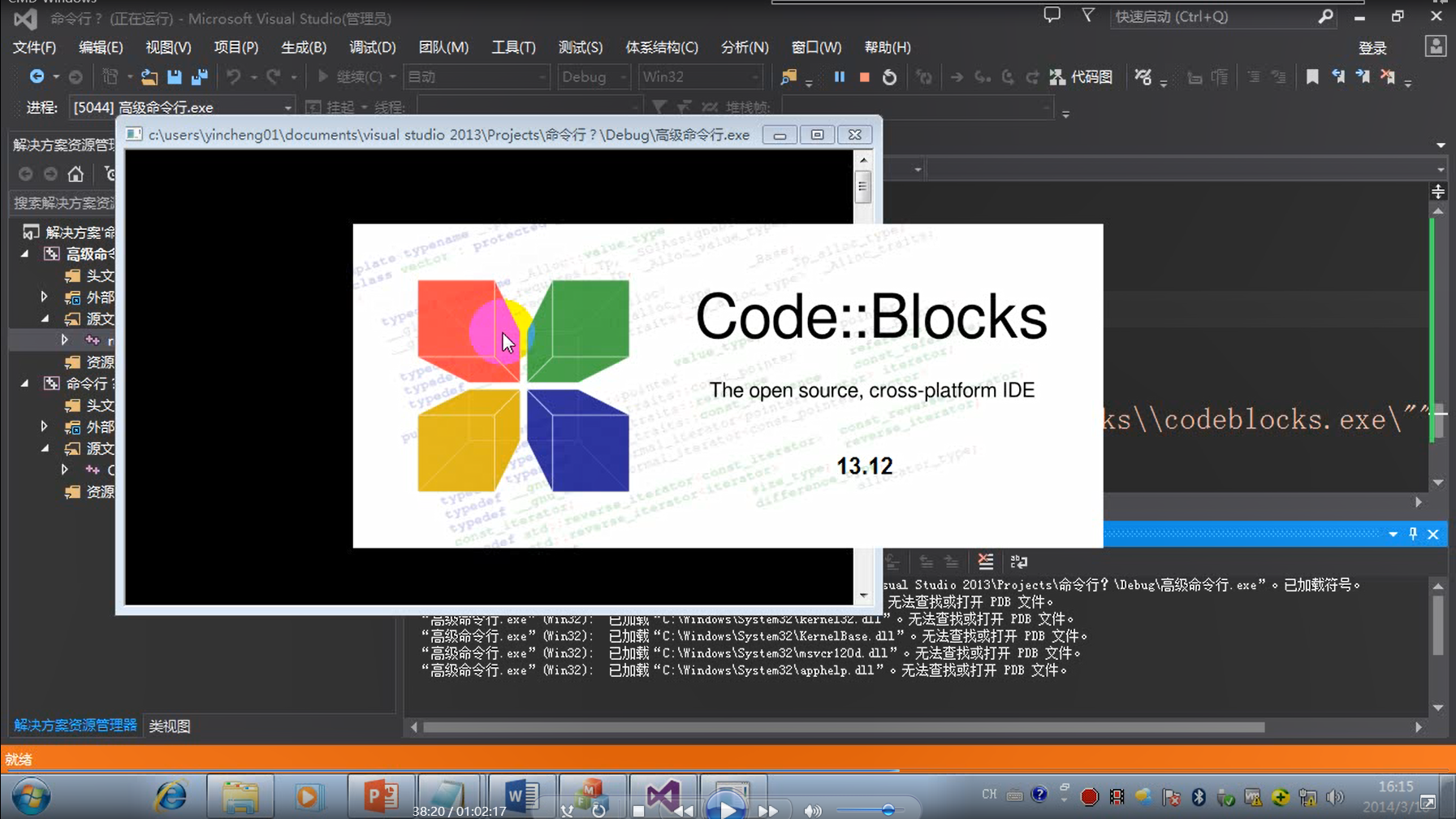Click the notifications filter funnel icon

pos(1087,15)
